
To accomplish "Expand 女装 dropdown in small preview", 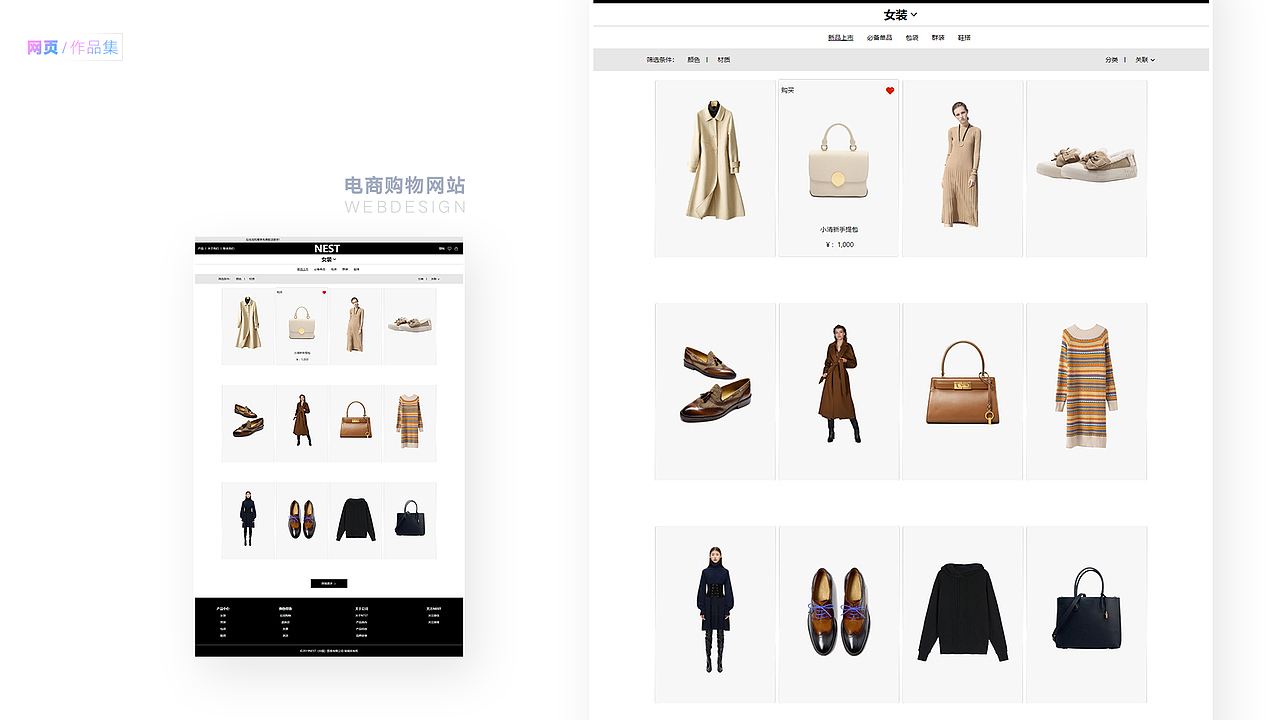I will 328,259.
